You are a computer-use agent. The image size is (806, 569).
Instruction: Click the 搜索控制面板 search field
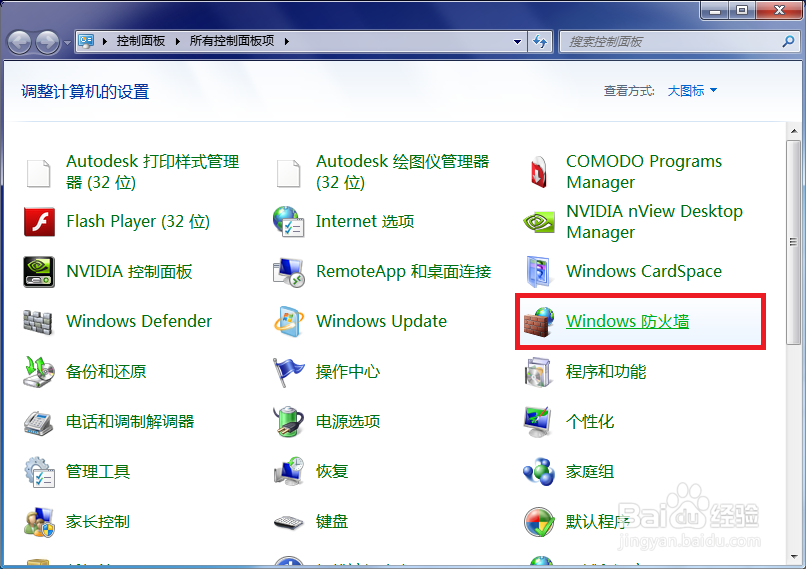pyautogui.click(x=679, y=42)
